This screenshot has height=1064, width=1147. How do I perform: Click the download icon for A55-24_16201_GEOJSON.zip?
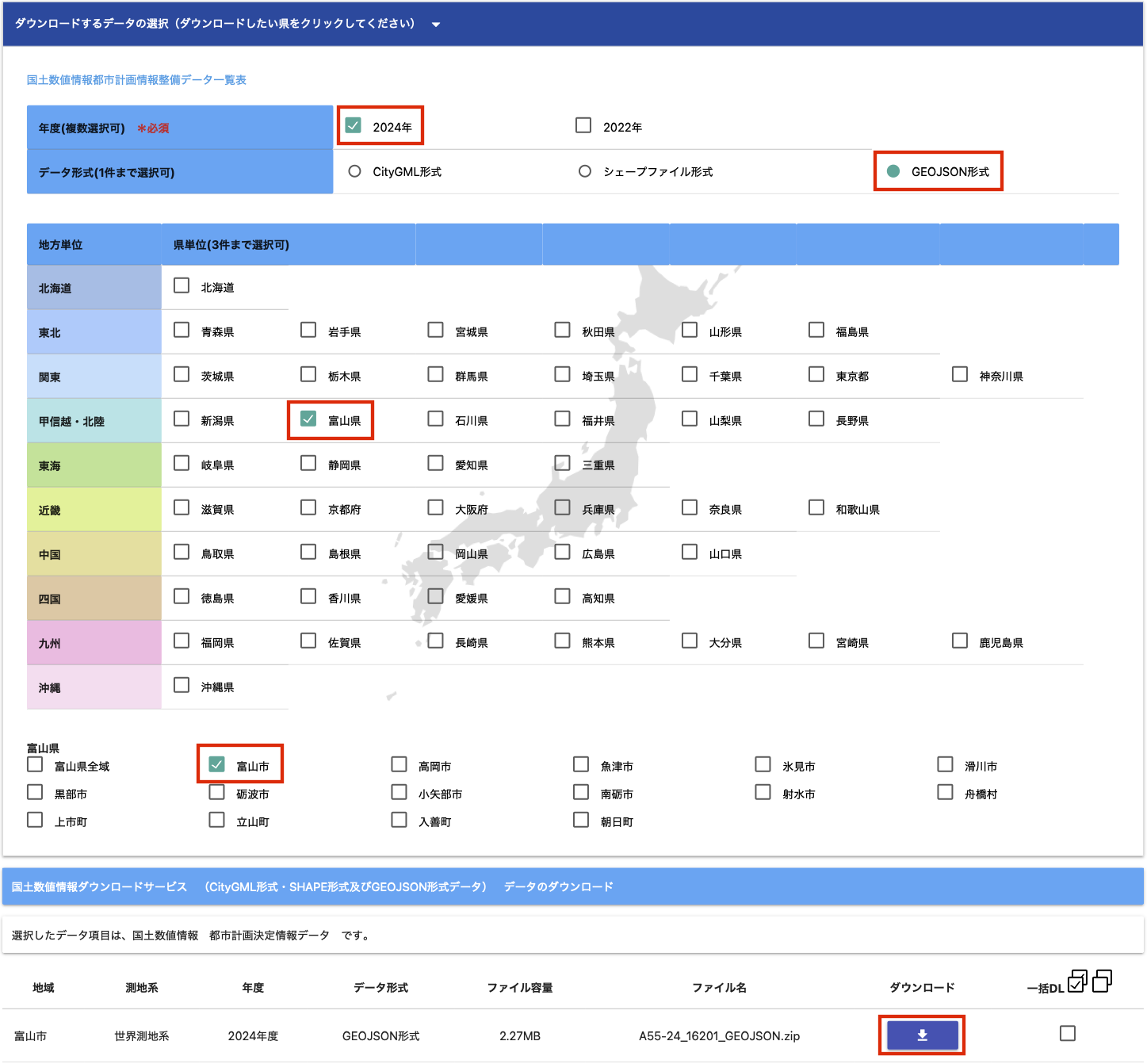(922, 1035)
